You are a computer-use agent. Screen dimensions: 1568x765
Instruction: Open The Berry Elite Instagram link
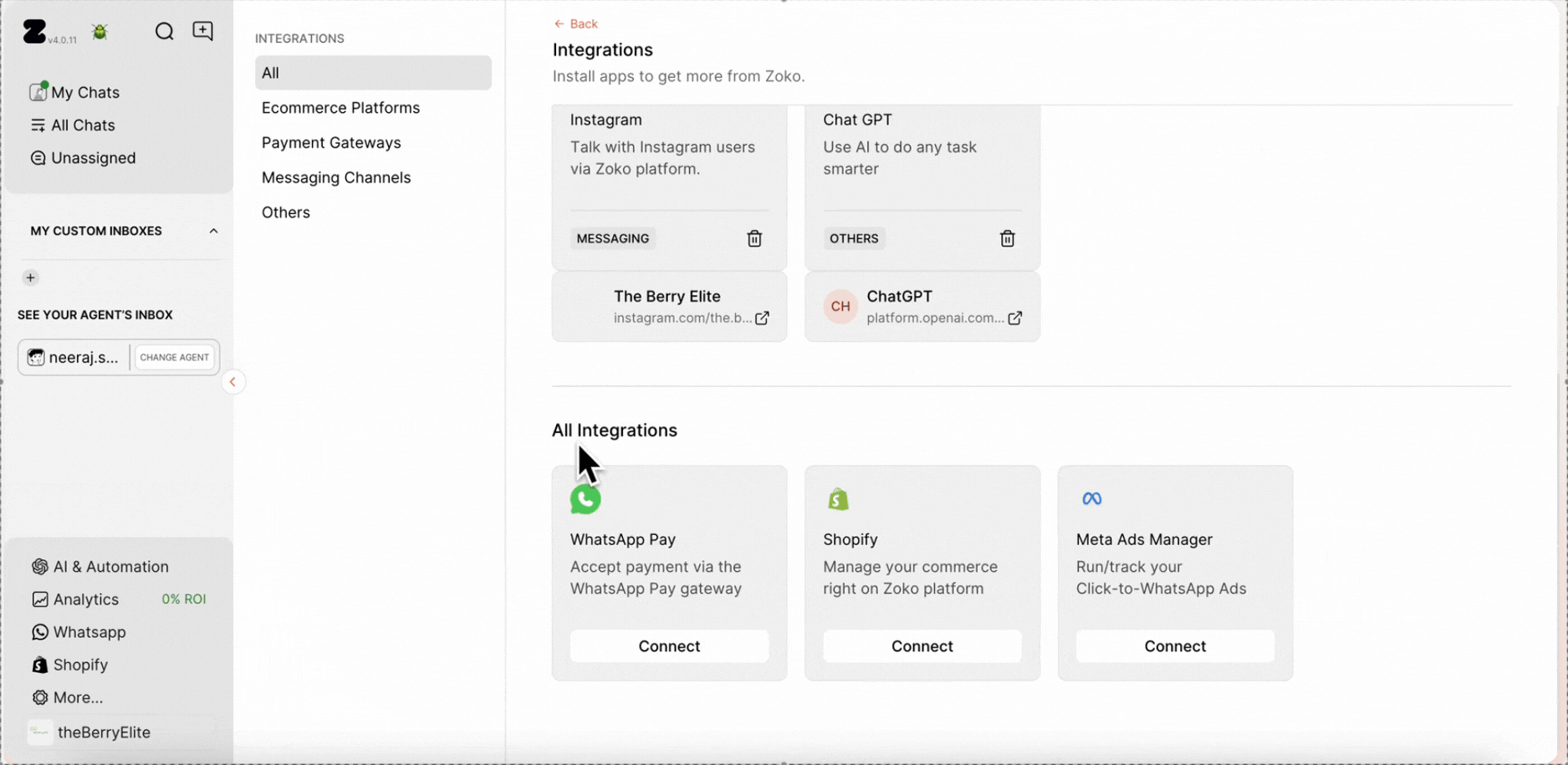pos(762,319)
